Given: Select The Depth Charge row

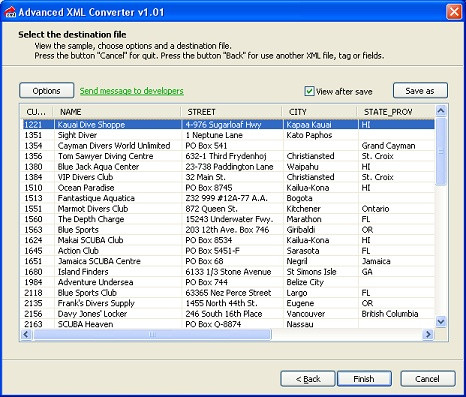Looking at the screenshot, I should pyautogui.click(x=228, y=219).
